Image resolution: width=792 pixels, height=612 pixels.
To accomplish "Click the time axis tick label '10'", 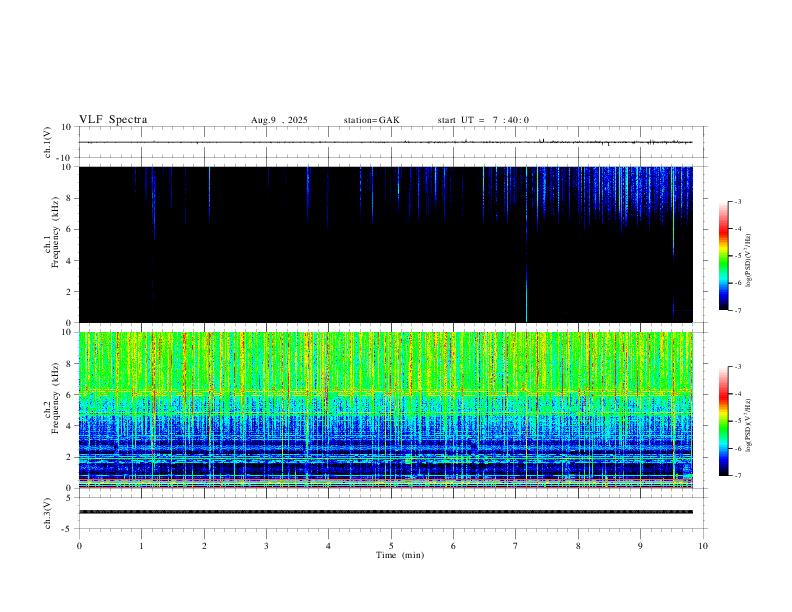I will pyautogui.click(x=703, y=546).
